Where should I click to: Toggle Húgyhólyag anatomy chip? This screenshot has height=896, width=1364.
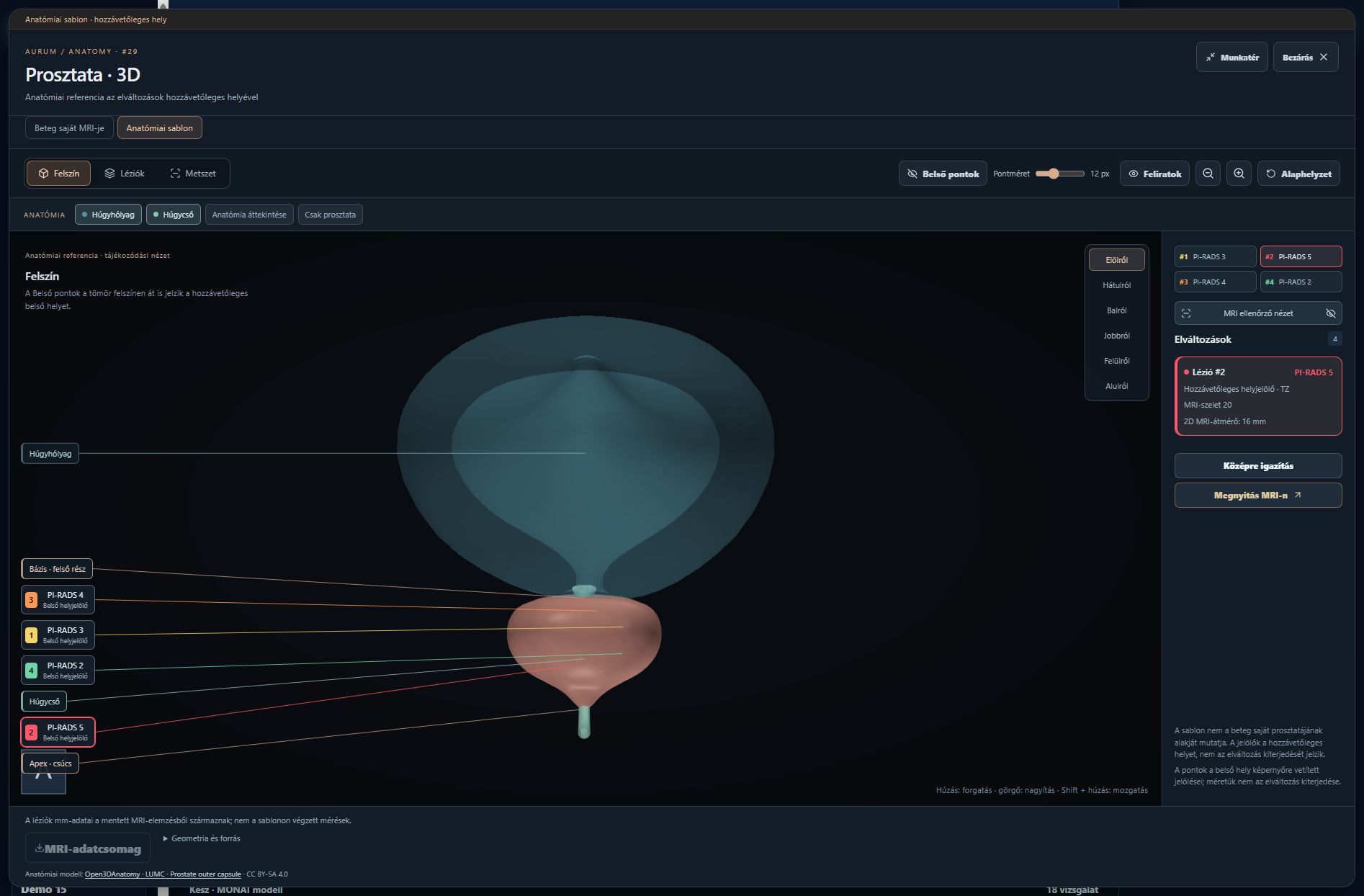click(108, 215)
